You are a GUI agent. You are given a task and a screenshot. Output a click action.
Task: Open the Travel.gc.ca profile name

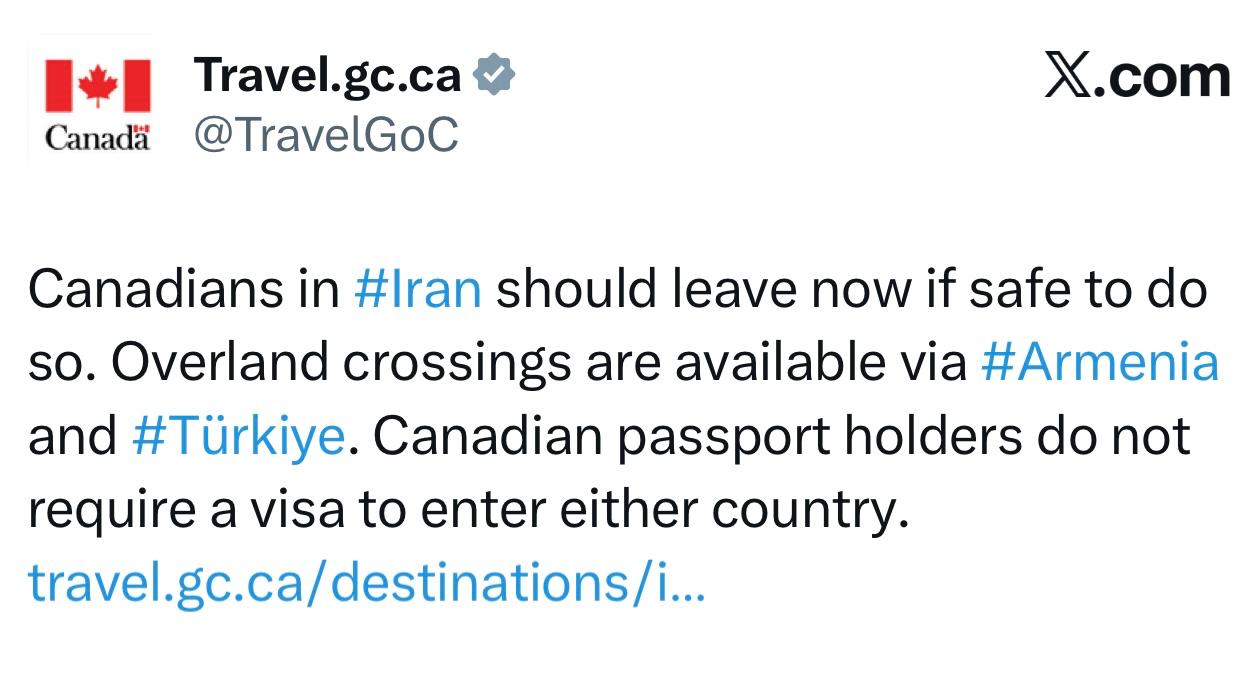[327, 76]
